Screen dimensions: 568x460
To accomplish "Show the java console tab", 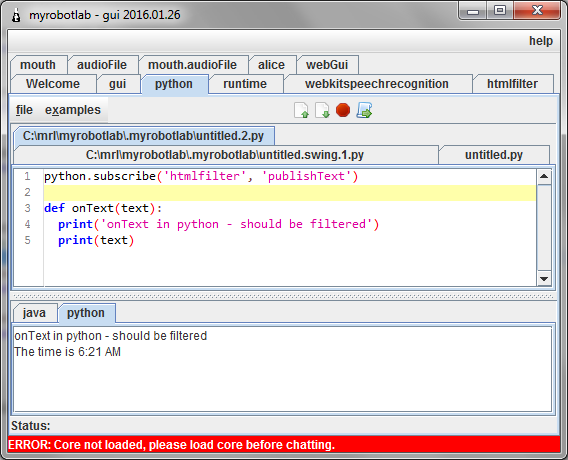I will tap(34, 313).
